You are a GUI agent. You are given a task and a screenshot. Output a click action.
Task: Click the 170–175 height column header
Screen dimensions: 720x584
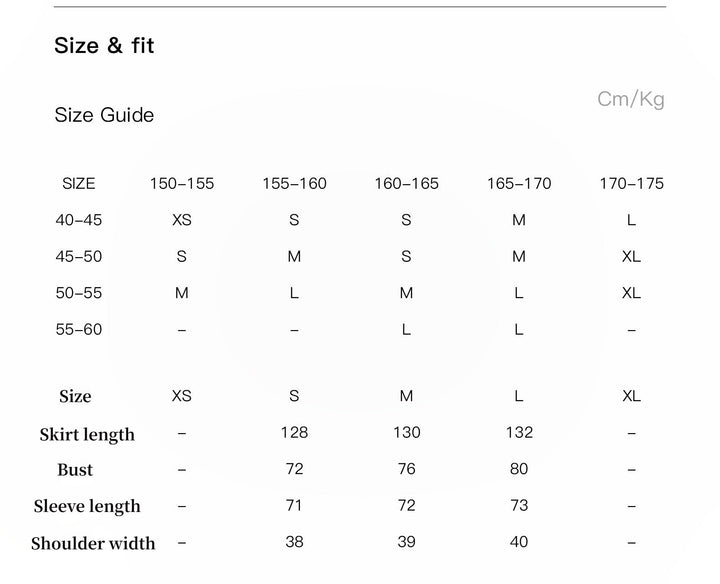[631, 184]
